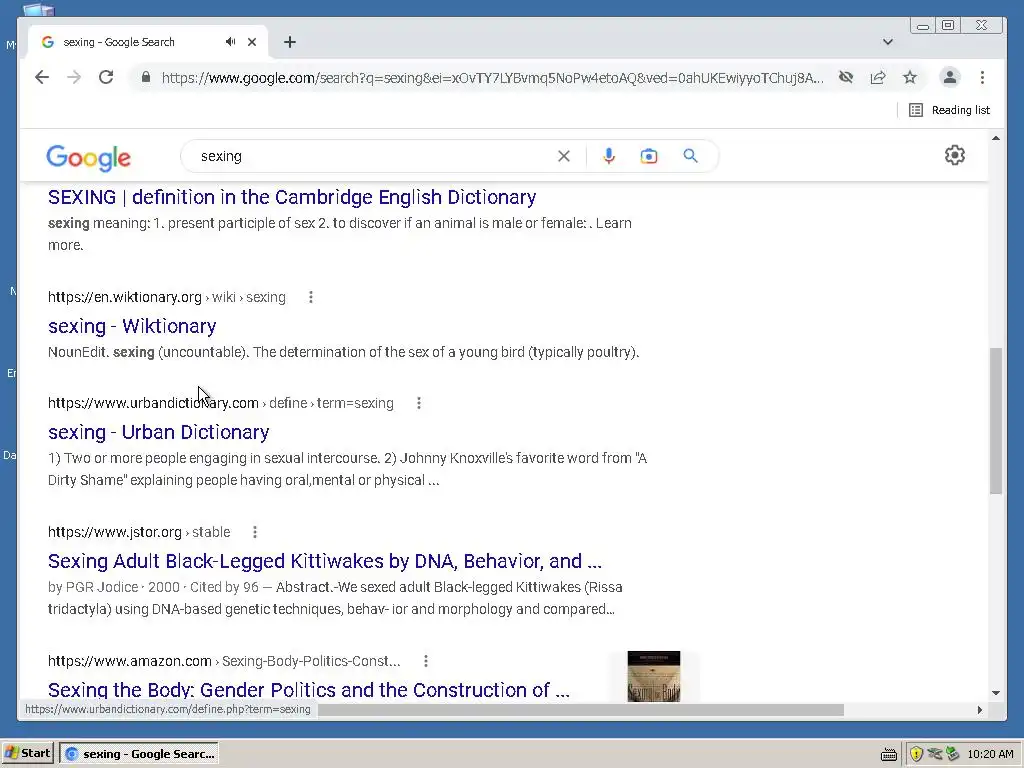
Task: Open the Chrome profile avatar menu
Action: pyautogui.click(x=950, y=78)
